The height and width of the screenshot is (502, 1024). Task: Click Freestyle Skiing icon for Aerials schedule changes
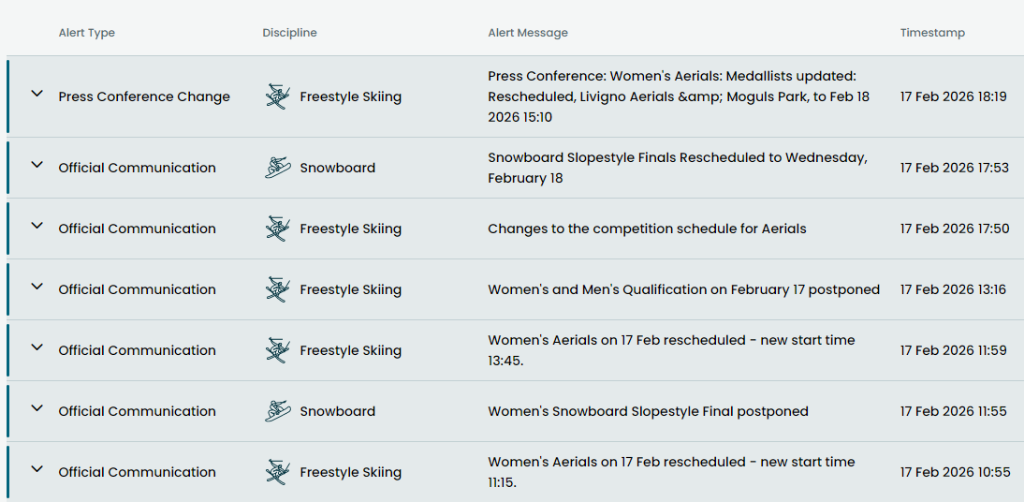tap(277, 228)
